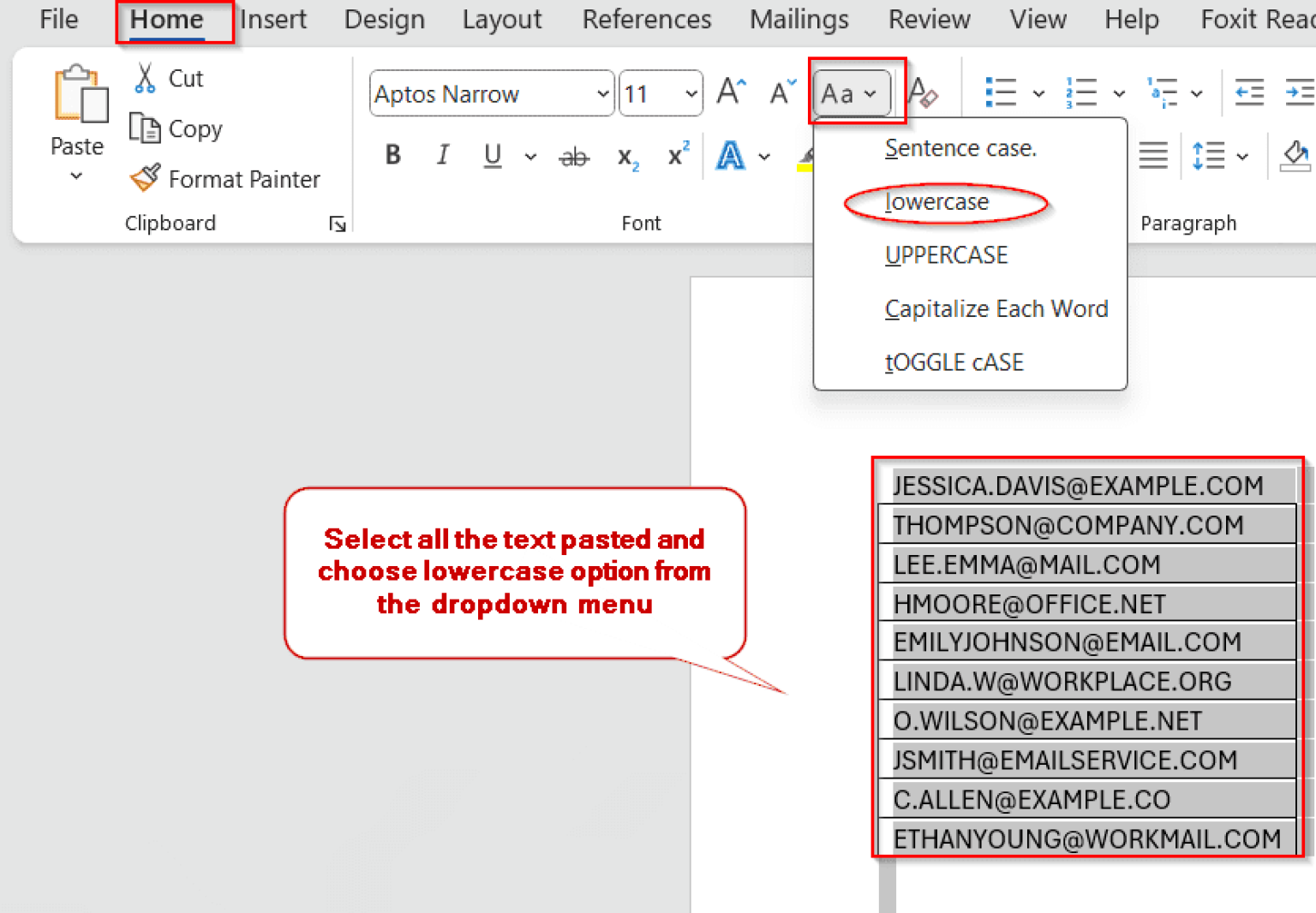Click the Decrease Font Size icon
Viewport: 1316px width, 913px height.
pyautogui.click(x=780, y=89)
